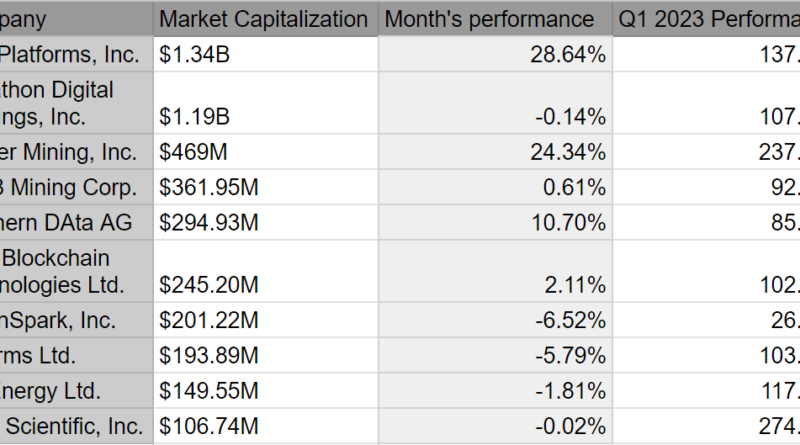Screen dimensions: 800x445
Task: Click the $294.93M market cap cell
Action: click(264, 221)
